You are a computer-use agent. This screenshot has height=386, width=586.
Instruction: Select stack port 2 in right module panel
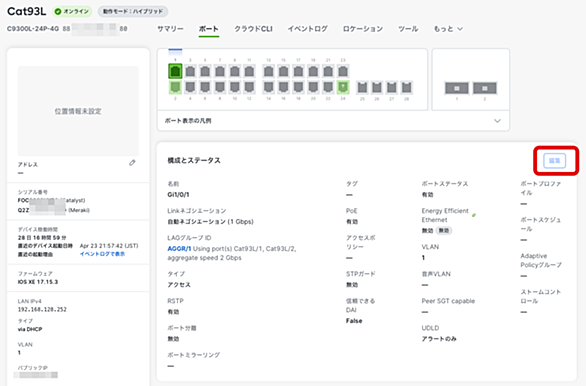click(485, 88)
